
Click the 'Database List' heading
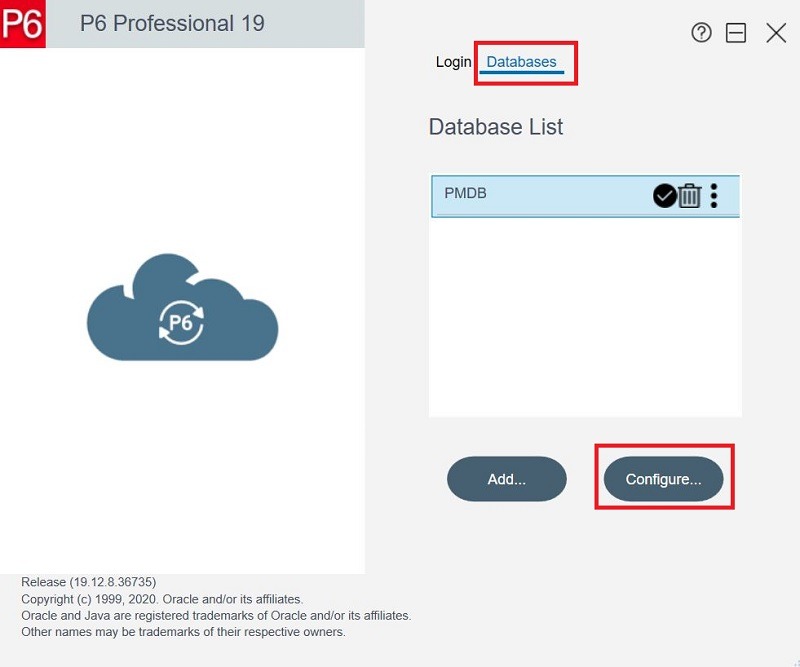pos(495,127)
